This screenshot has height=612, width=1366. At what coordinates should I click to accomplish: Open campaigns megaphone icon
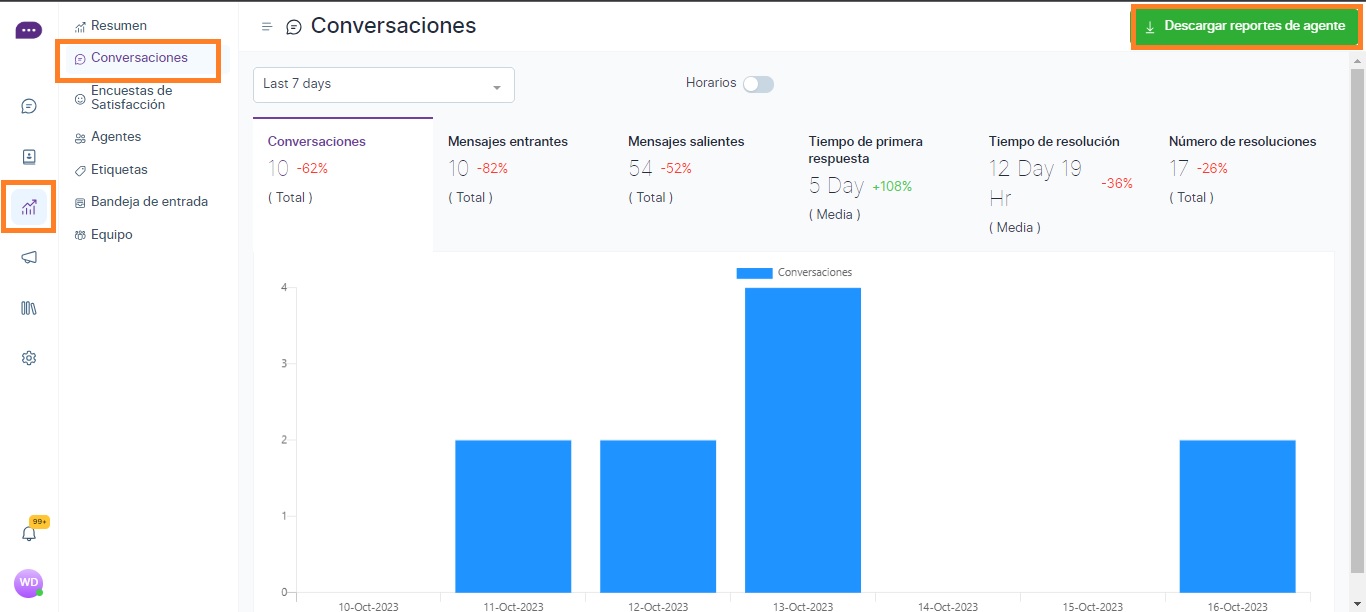[29, 258]
